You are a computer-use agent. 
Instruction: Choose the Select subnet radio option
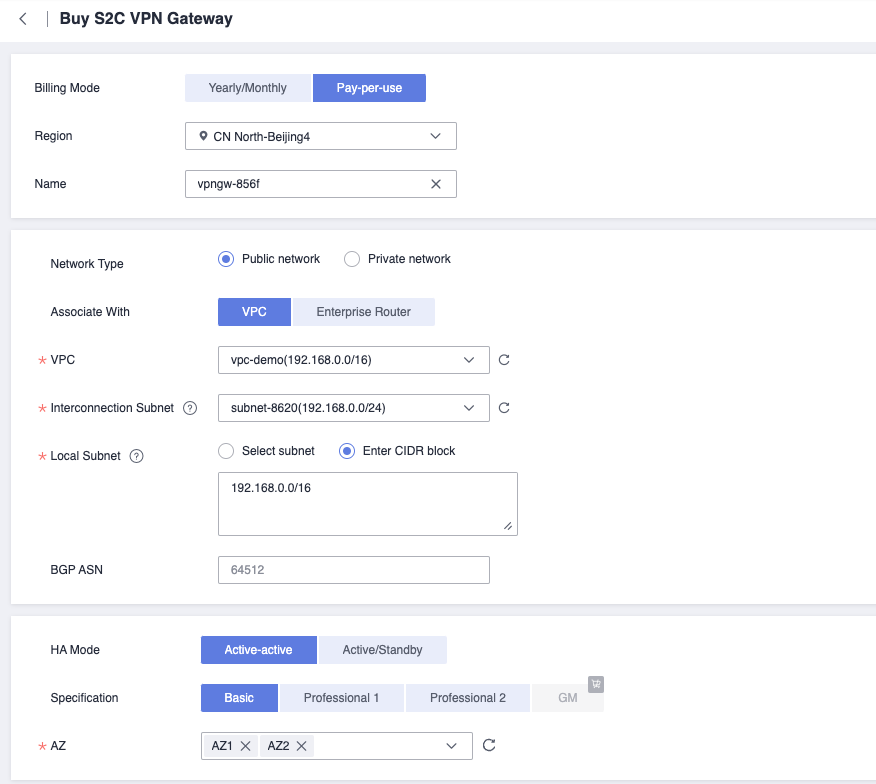(x=226, y=451)
